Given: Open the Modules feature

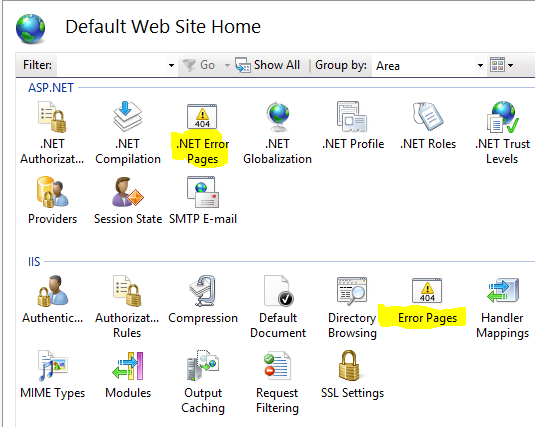Looking at the screenshot, I should click(128, 375).
